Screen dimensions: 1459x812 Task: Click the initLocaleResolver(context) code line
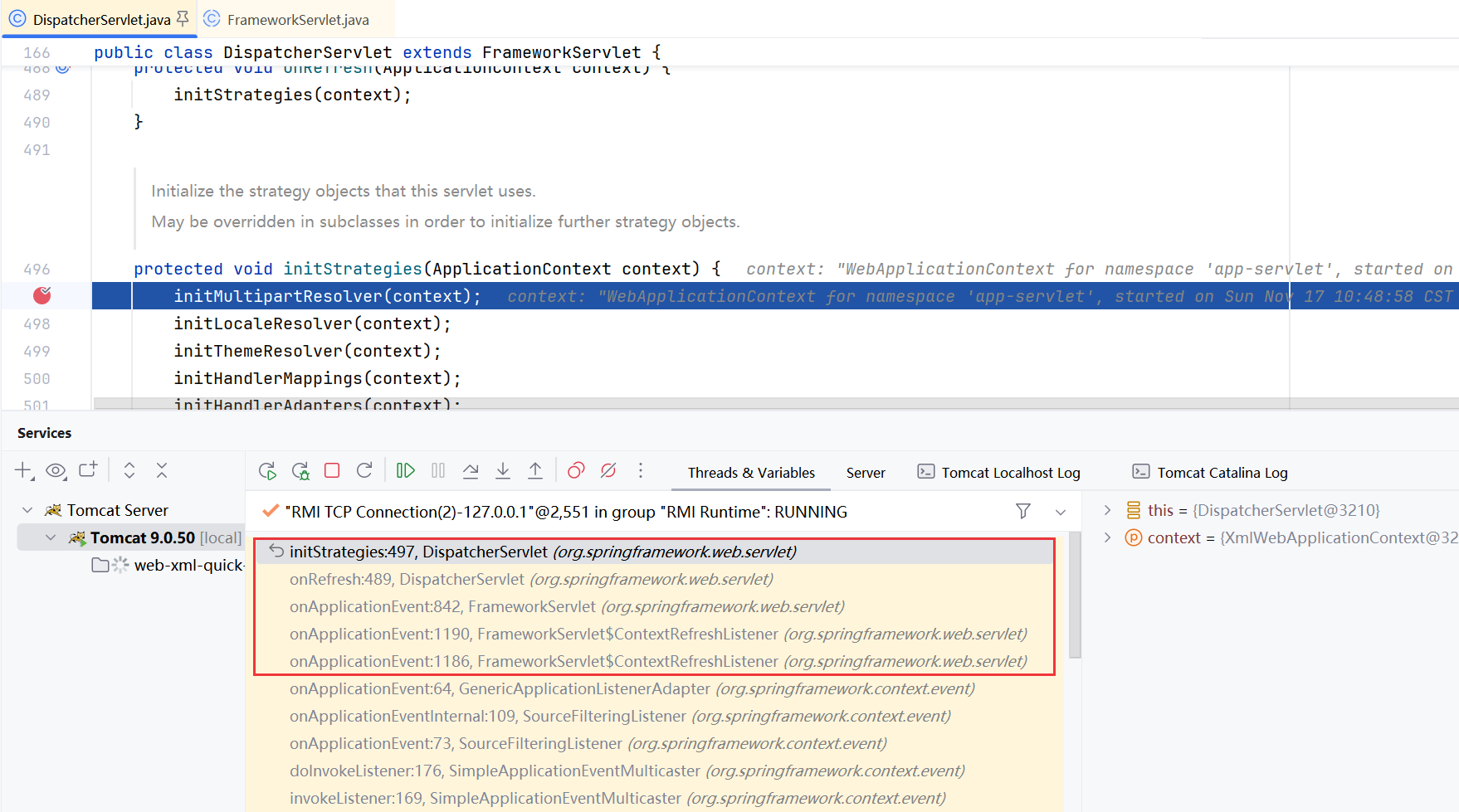(312, 323)
